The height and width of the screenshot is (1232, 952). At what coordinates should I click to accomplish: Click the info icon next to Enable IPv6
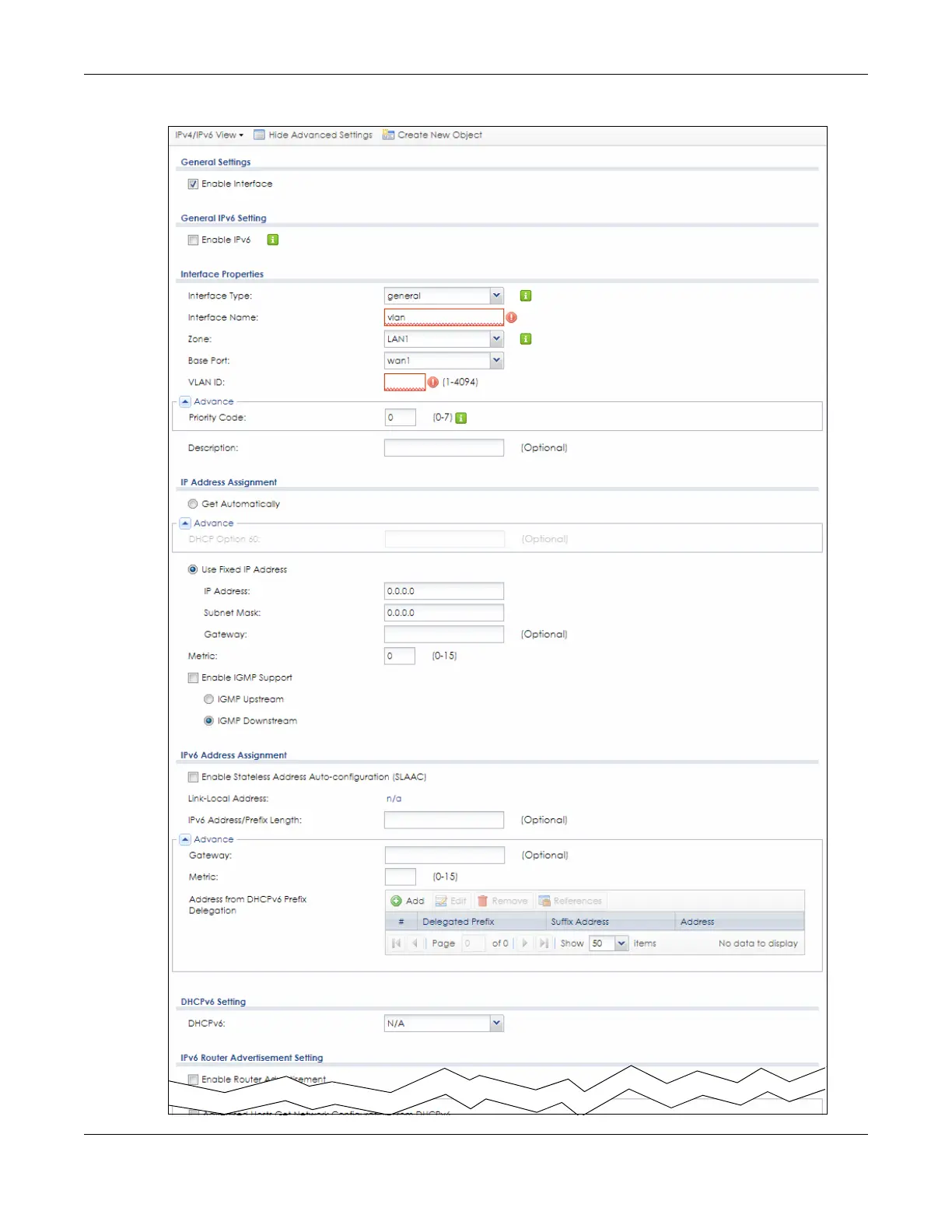(272, 240)
